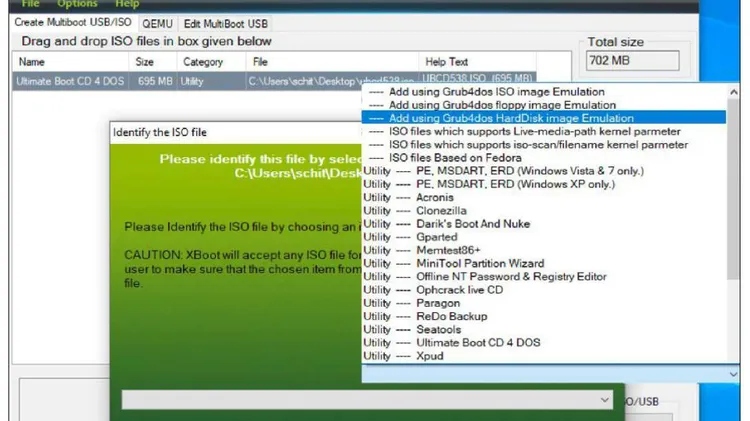
Task: Choose Add using Grub4dos ISO image Emulation
Action: click(543, 92)
